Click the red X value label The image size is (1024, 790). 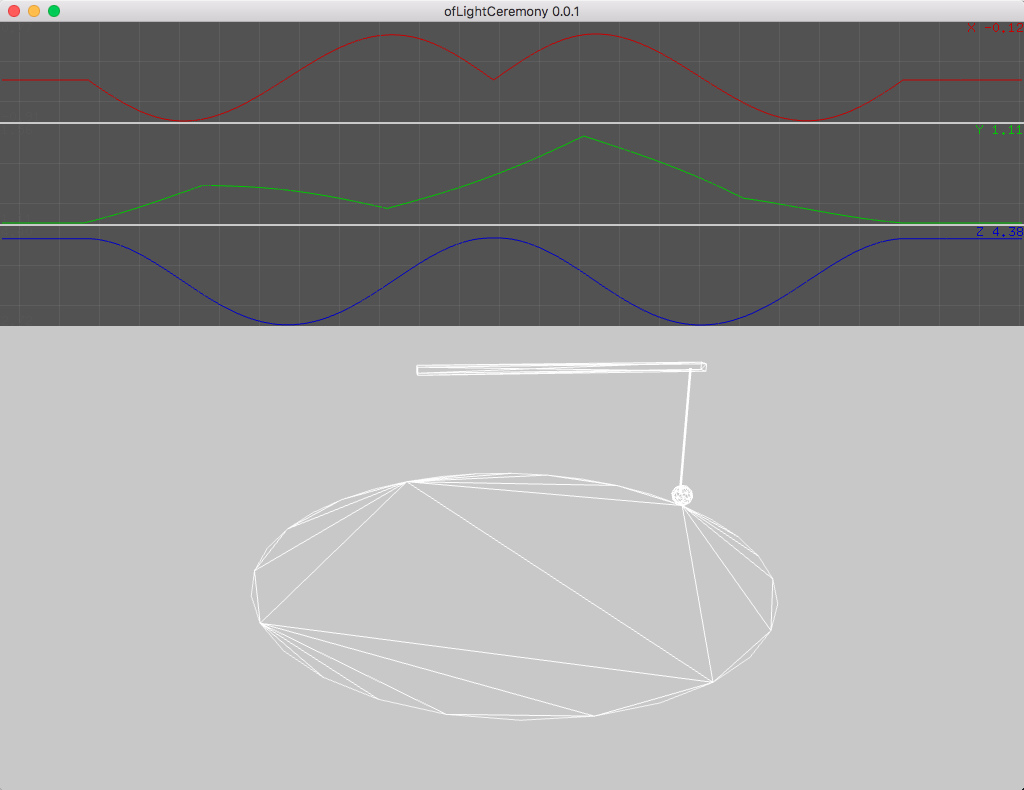(x=995, y=28)
